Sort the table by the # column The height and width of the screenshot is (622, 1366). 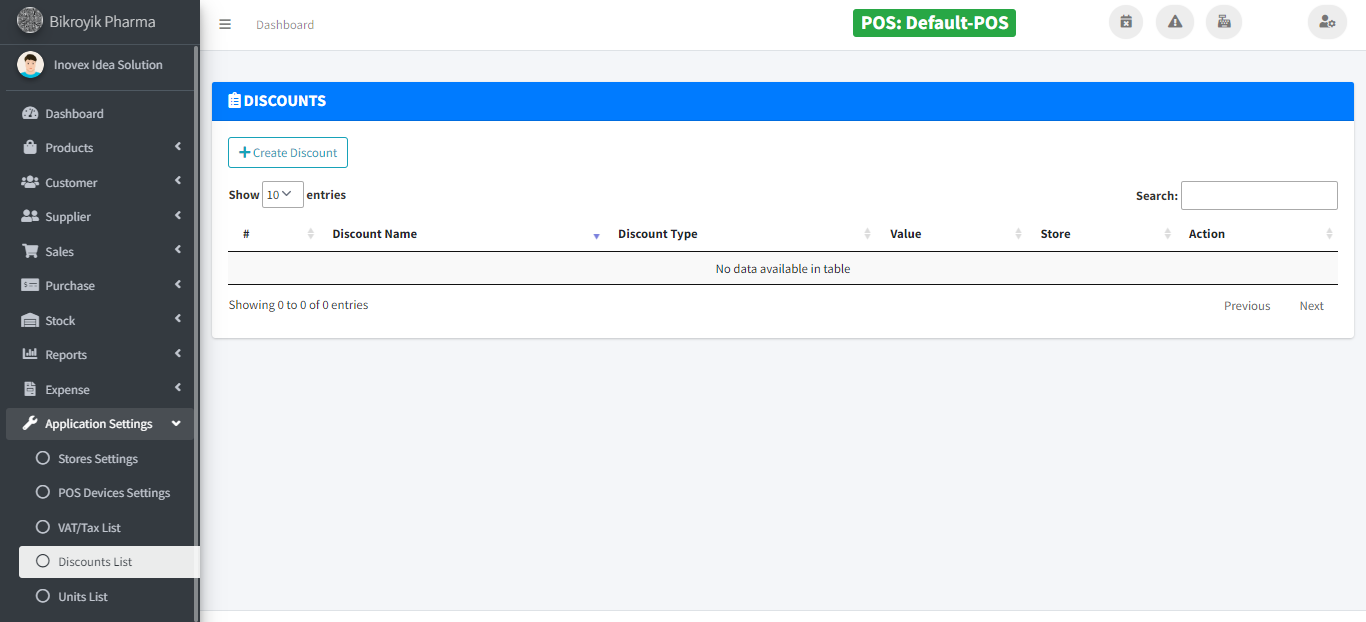pyautogui.click(x=277, y=234)
